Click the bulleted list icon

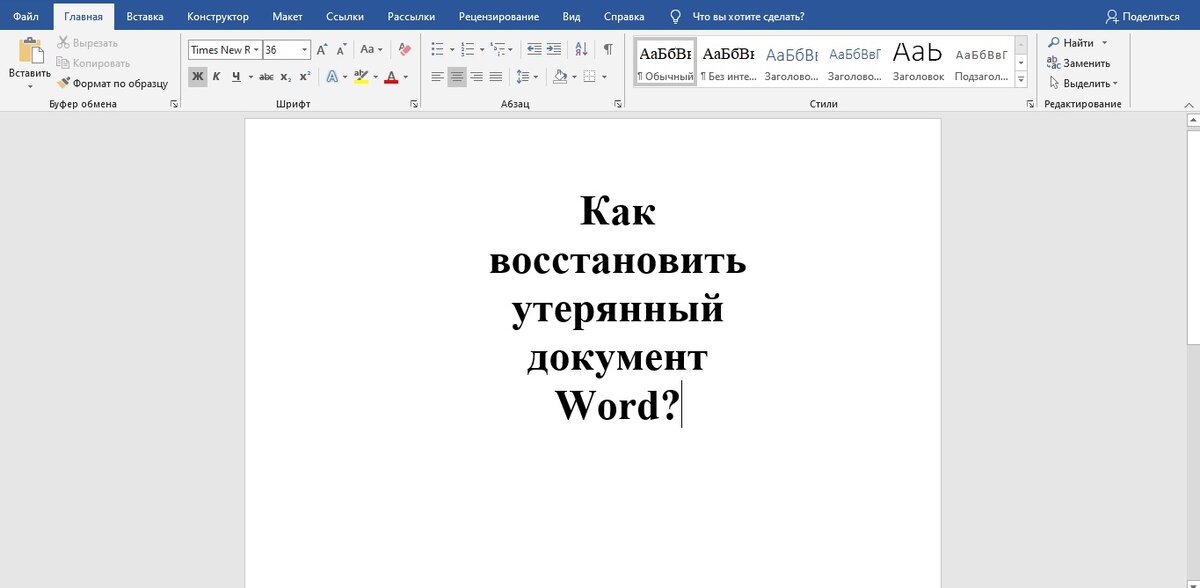pyautogui.click(x=437, y=49)
